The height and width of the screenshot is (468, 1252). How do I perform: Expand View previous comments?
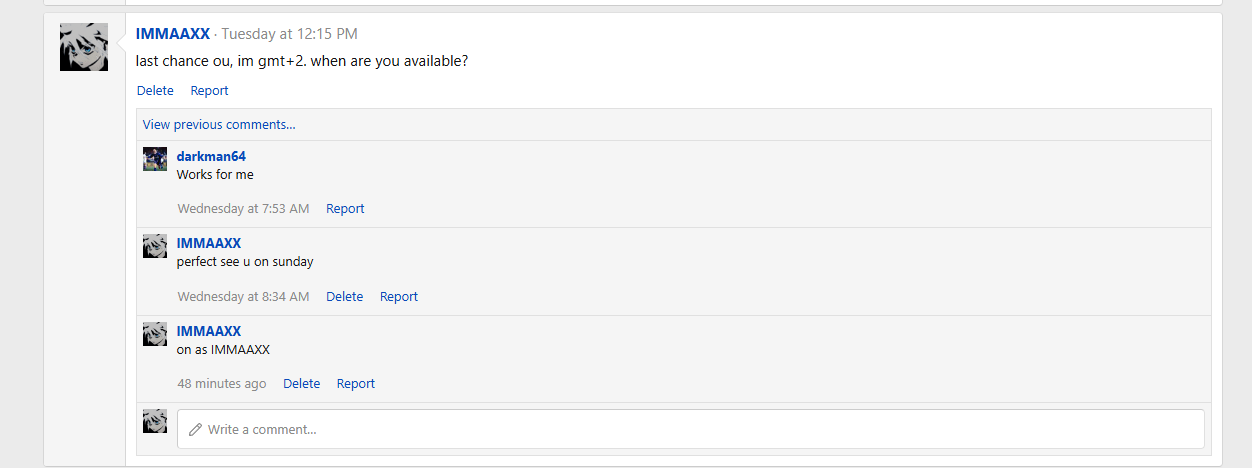coord(219,124)
